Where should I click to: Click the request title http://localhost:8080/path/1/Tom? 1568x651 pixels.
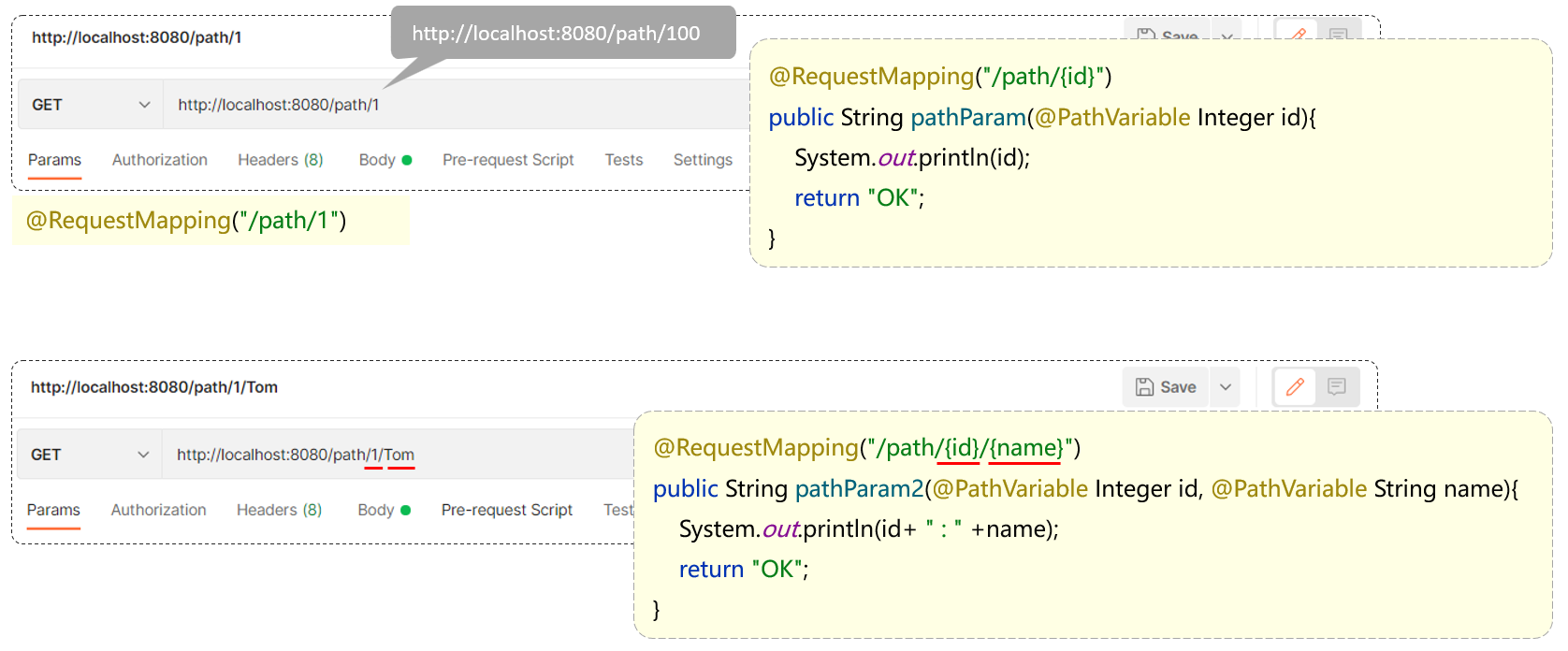154,387
